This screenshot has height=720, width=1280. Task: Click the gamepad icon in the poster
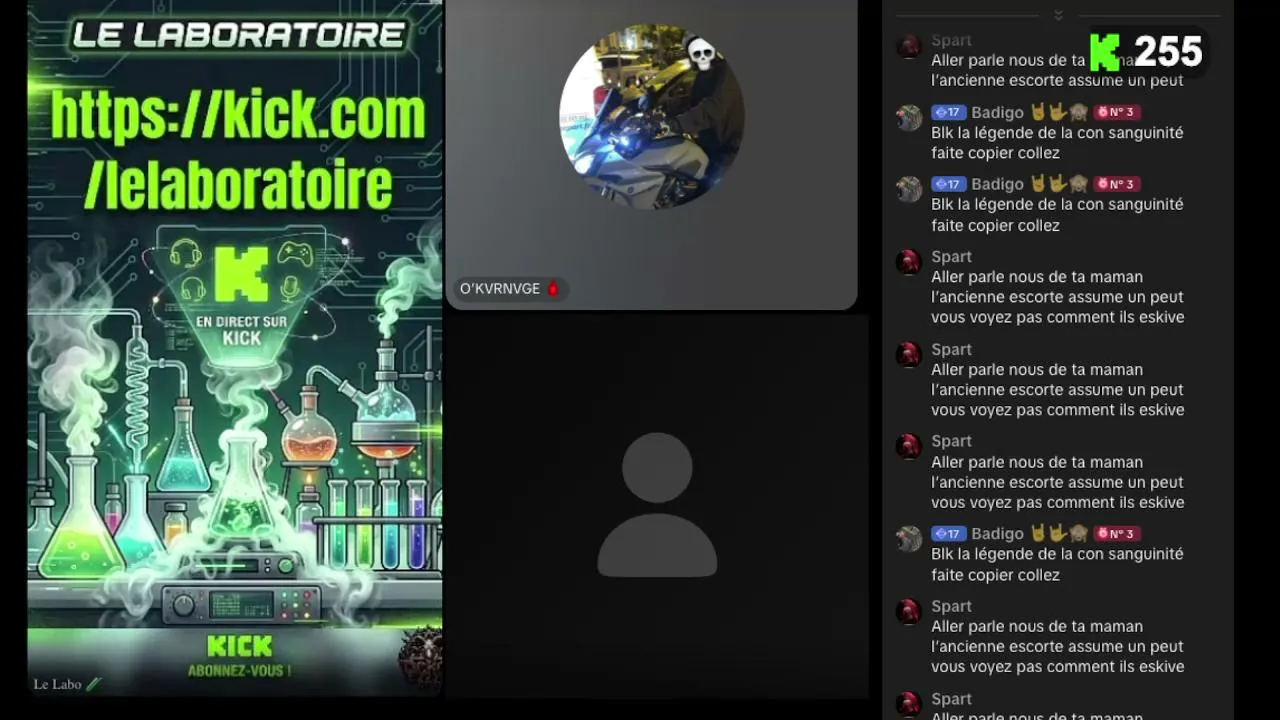point(294,254)
